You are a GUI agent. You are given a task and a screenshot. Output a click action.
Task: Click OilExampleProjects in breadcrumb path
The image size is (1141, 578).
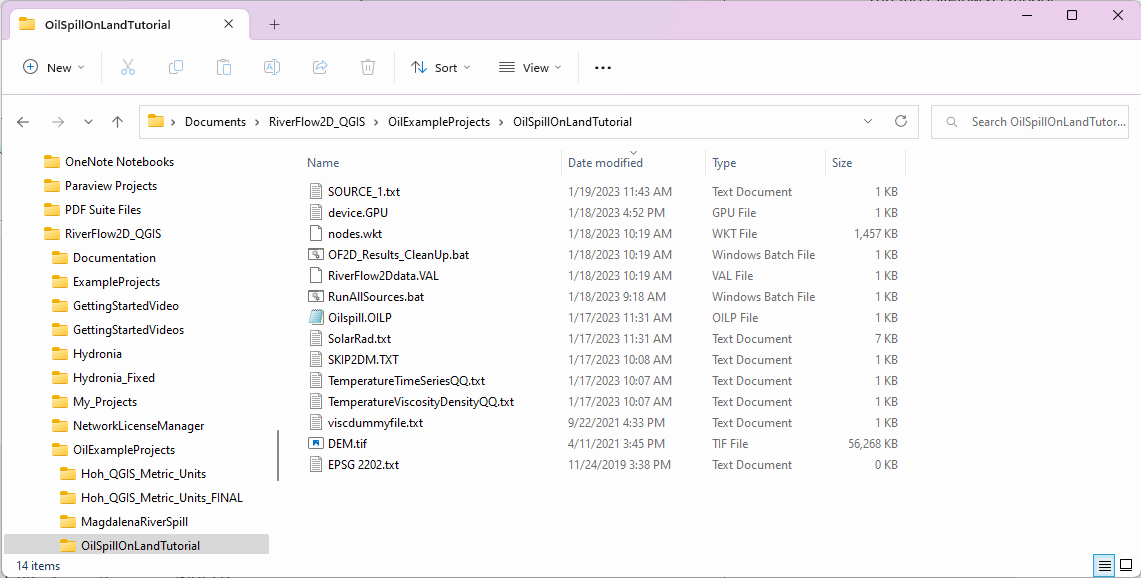439,122
